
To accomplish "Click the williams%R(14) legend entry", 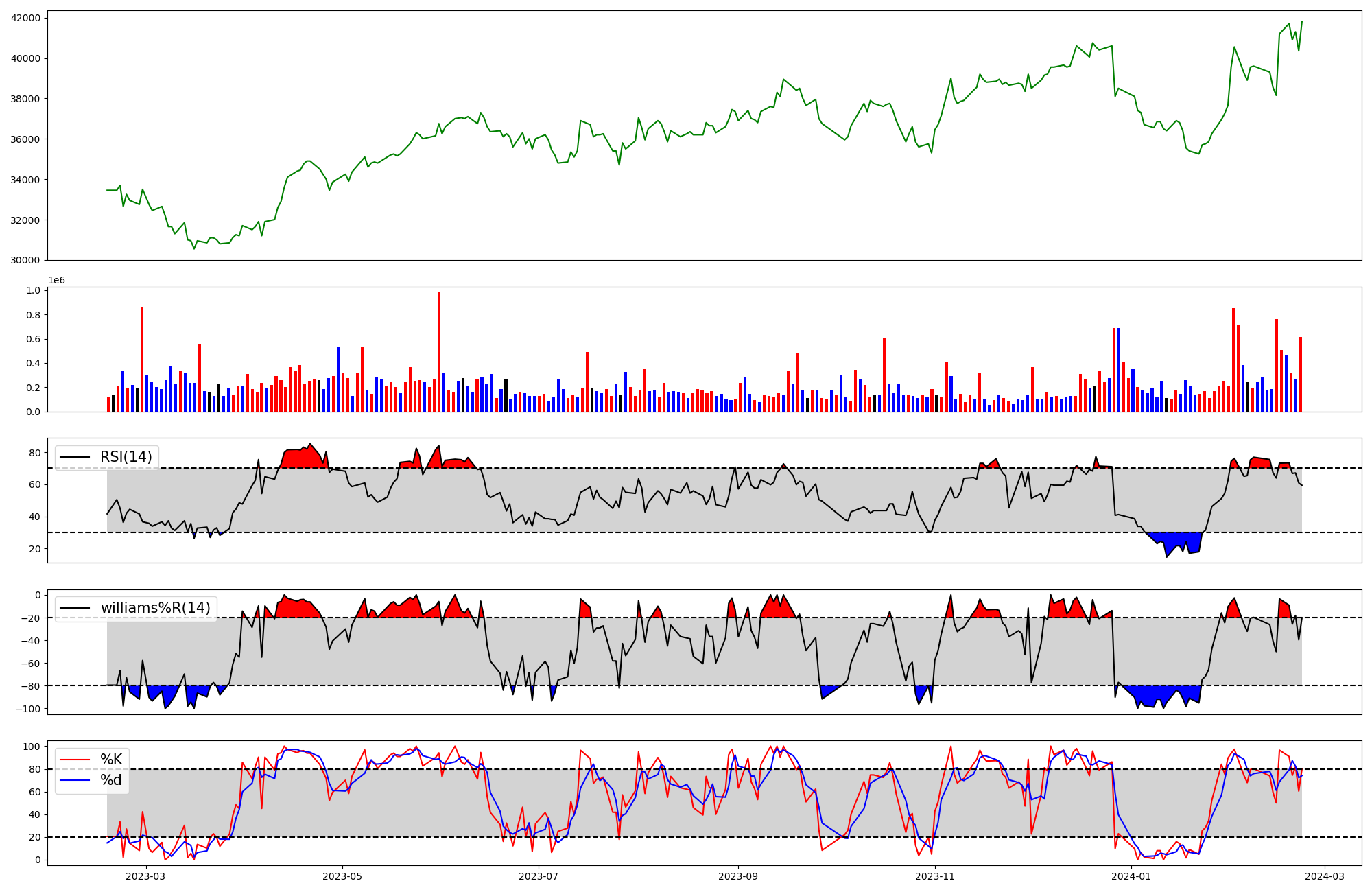I will [155, 608].
